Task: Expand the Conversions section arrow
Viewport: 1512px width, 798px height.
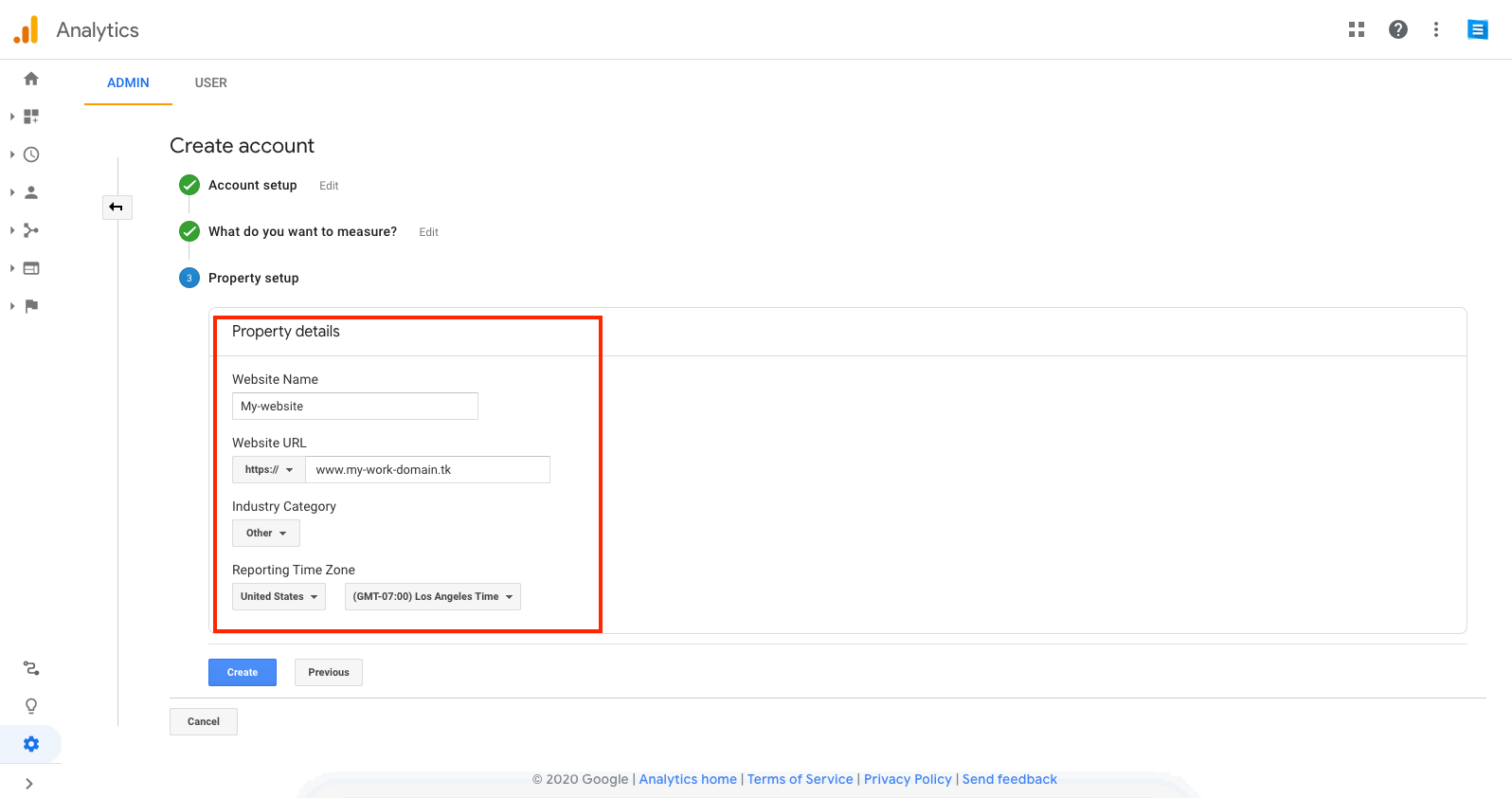Action: click(x=12, y=306)
